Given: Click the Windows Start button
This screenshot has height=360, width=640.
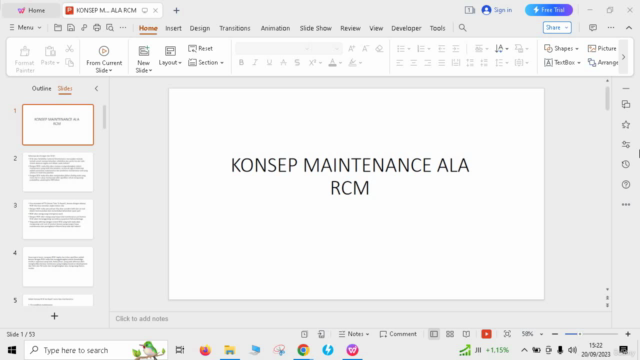Looking at the screenshot, I should pyautogui.click(x=12, y=350).
